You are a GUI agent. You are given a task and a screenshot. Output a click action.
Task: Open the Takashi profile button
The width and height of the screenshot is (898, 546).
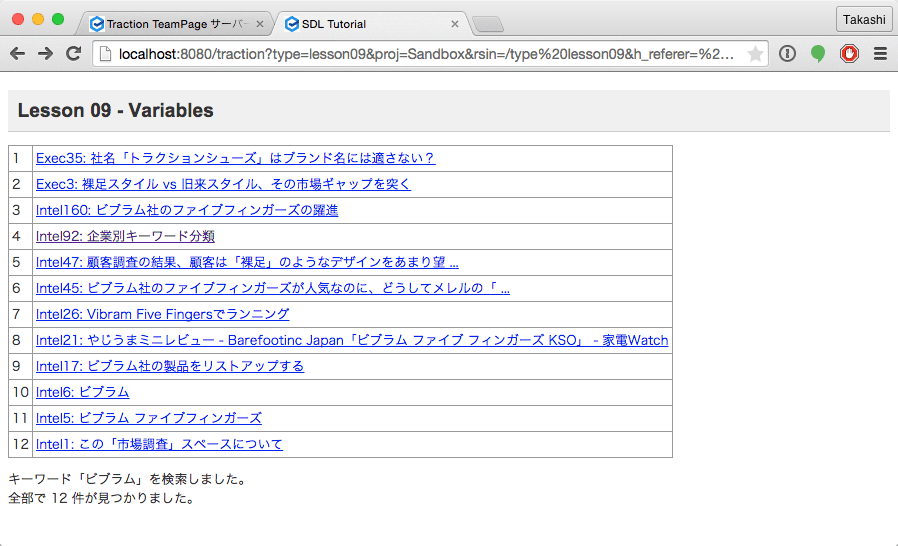pyautogui.click(x=864, y=20)
